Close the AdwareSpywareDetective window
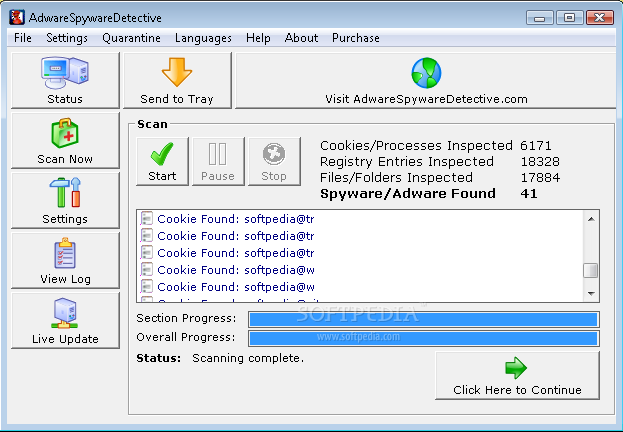This screenshot has height=432, width=623. point(599,18)
